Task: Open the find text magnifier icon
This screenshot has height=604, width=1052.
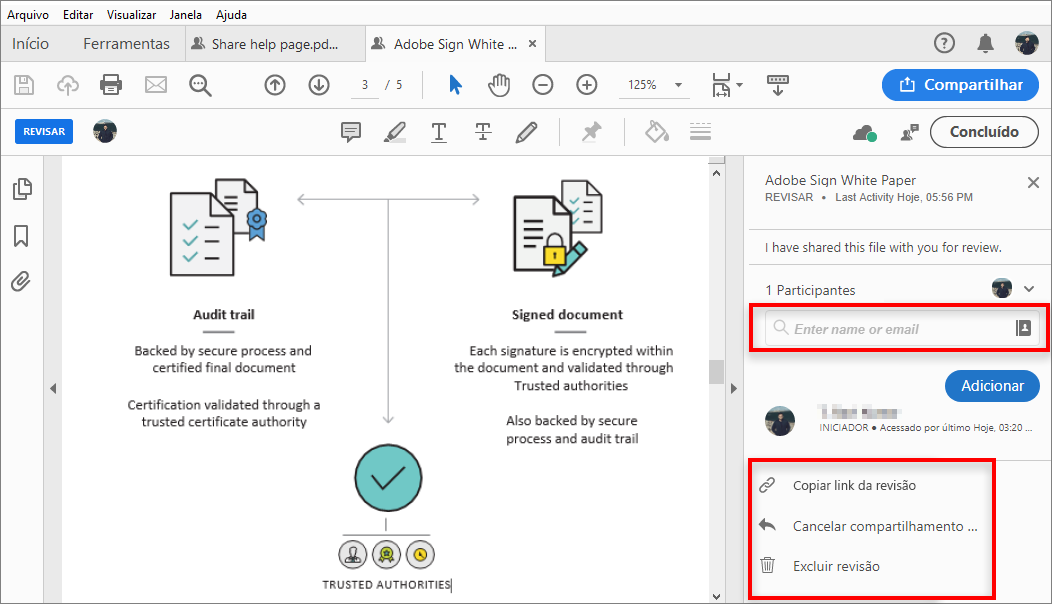Action: 200,85
